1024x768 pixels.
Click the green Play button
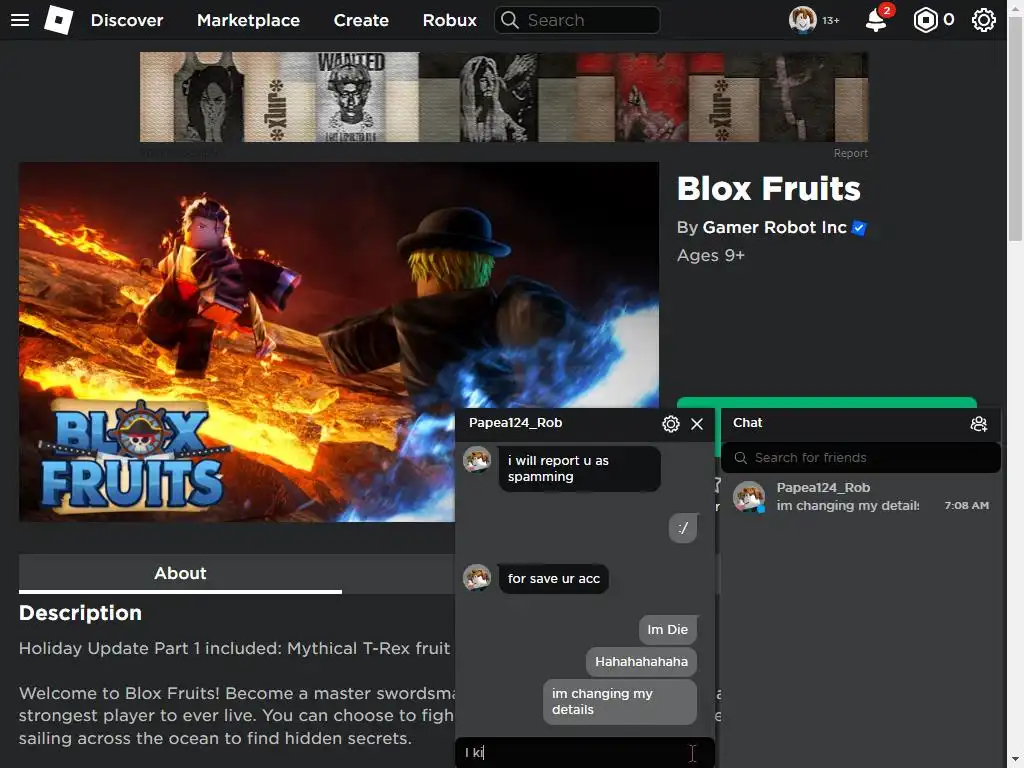(827, 402)
